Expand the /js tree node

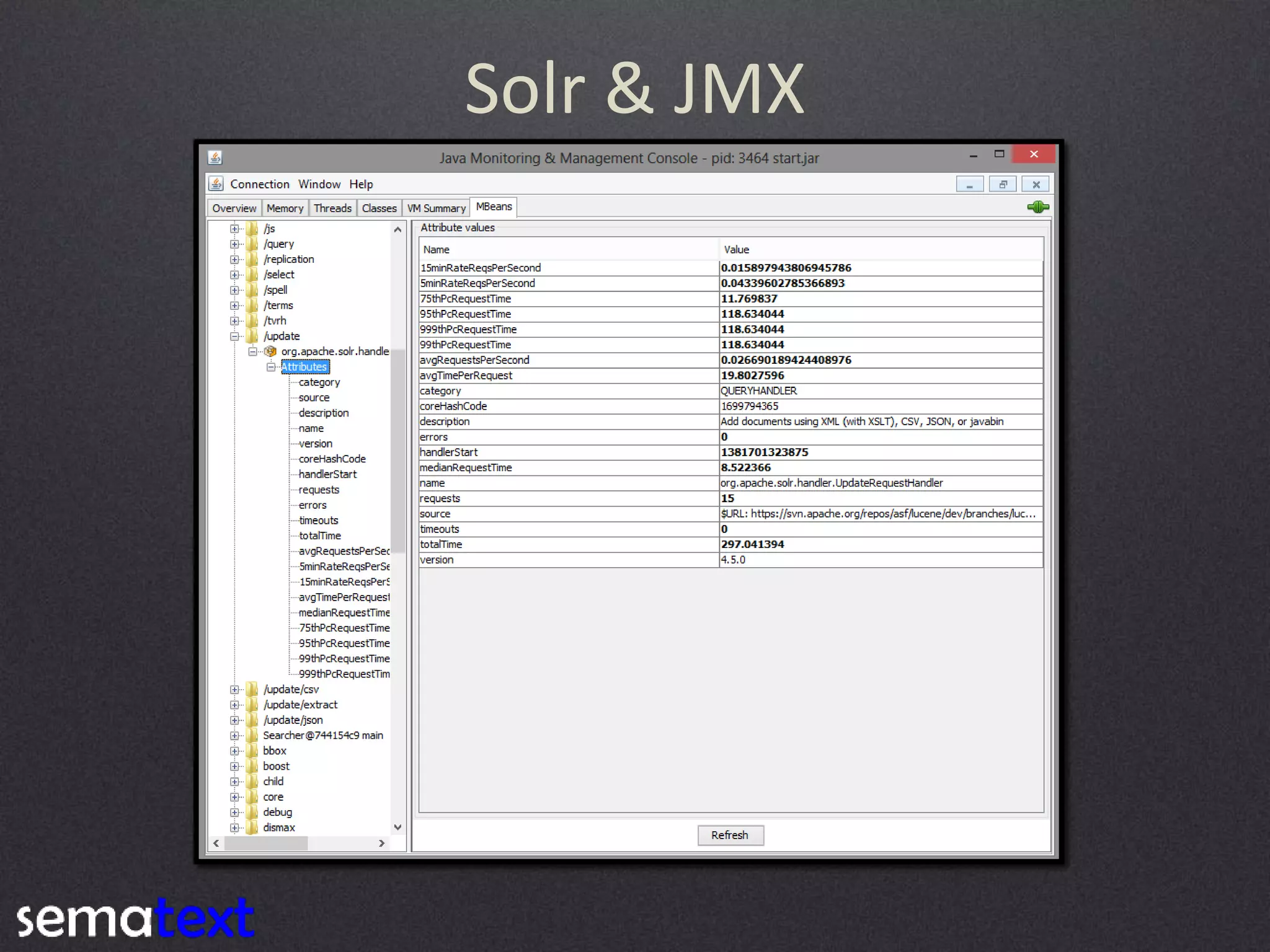(x=234, y=229)
